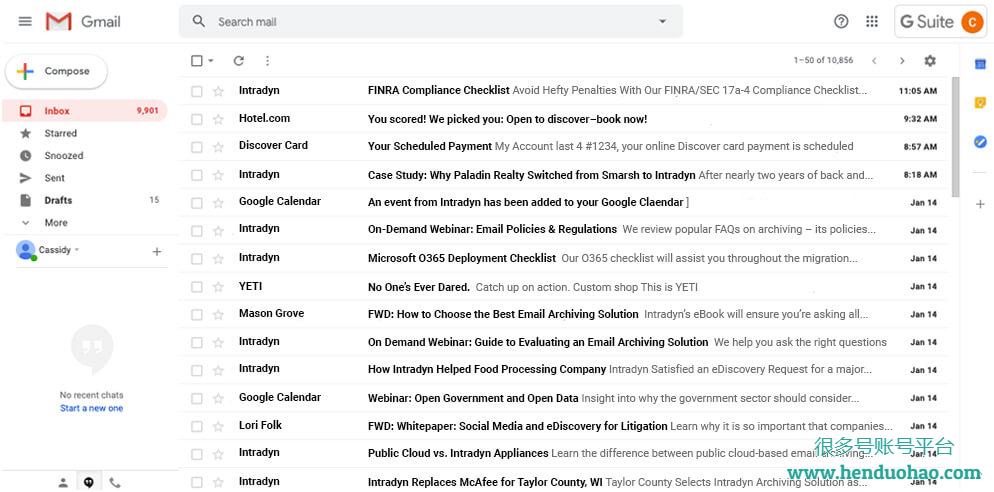Open FWD: Whitepaper Social Media and eDiscovery email
This screenshot has width=994, height=492.
pyautogui.click(x=517, y=426)
